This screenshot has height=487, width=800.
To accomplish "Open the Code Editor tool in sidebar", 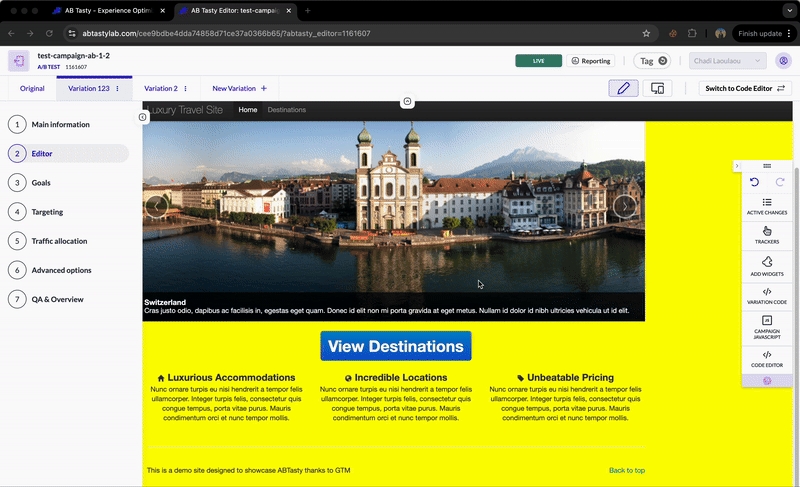I will tap(767, 359).
